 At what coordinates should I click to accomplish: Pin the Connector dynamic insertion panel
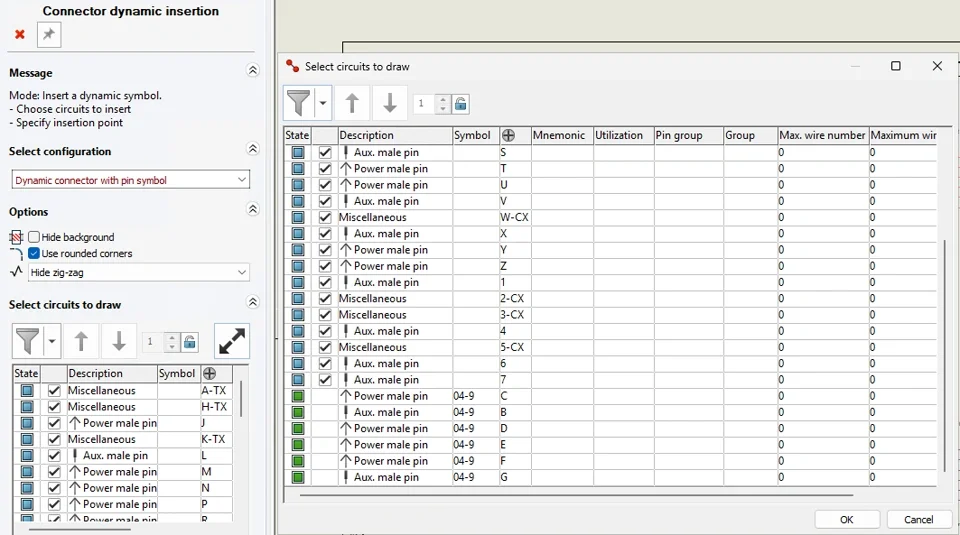click(49, 34)
